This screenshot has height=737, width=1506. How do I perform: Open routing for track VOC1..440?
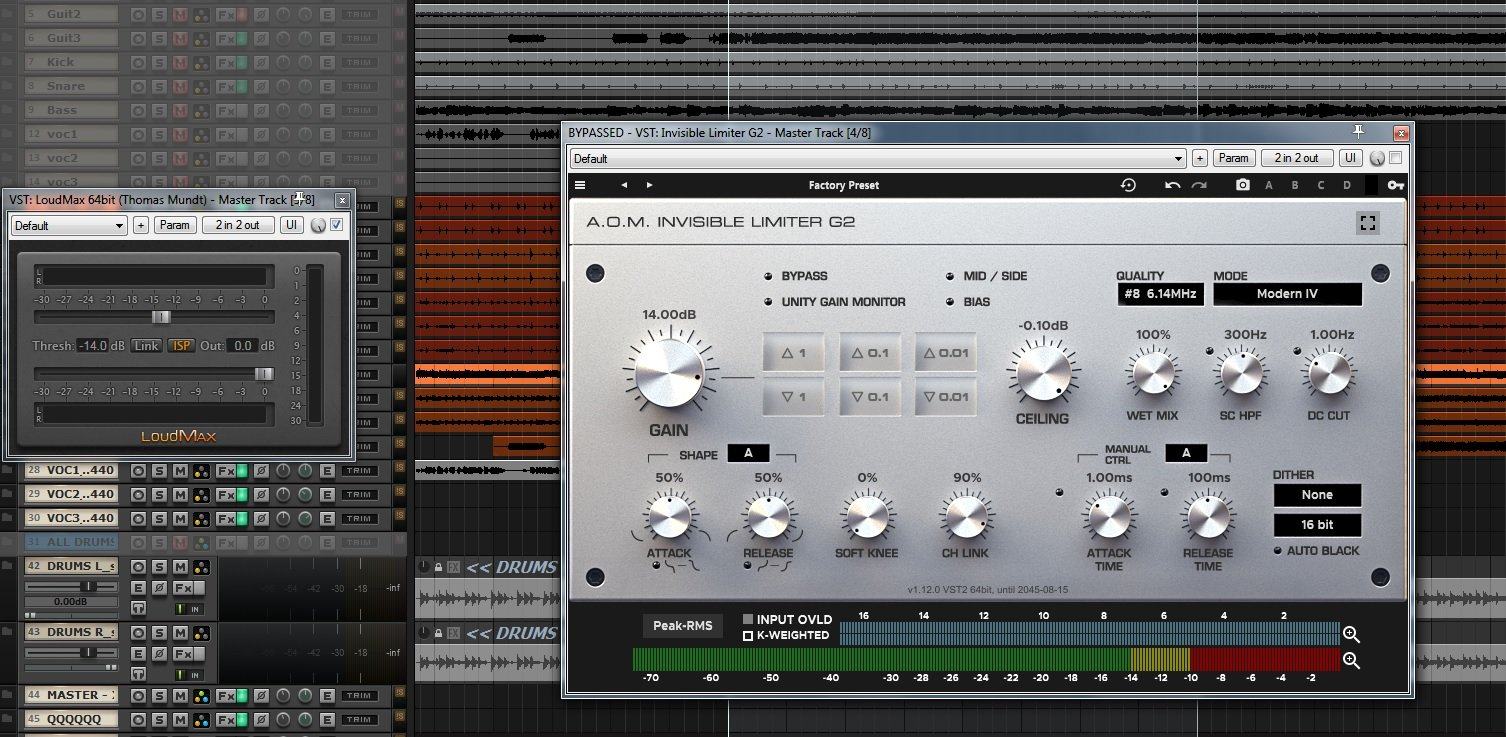pos(201,471)
